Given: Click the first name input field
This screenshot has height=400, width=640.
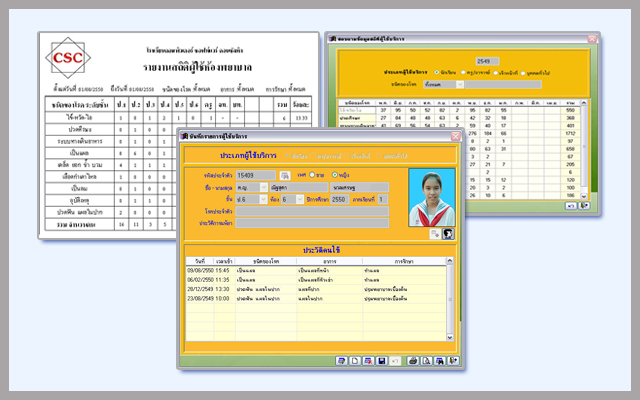Looking at the screenshot, I should click(x=299, y=187).
